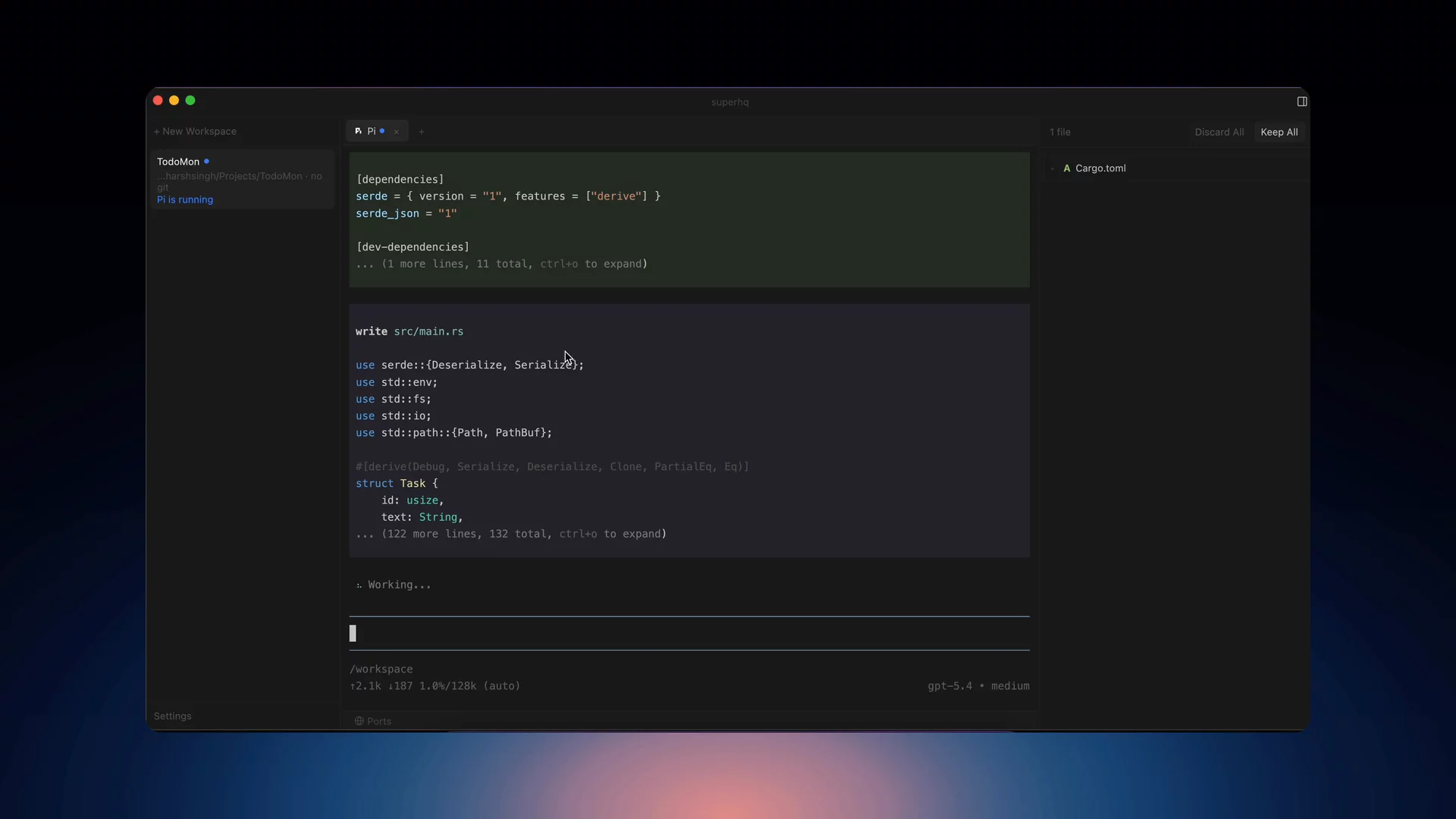The height and width of the screenshot is (819, 1456).
Task: Open the Cargo.toml changed file
Action: [x=1100, y=168]
